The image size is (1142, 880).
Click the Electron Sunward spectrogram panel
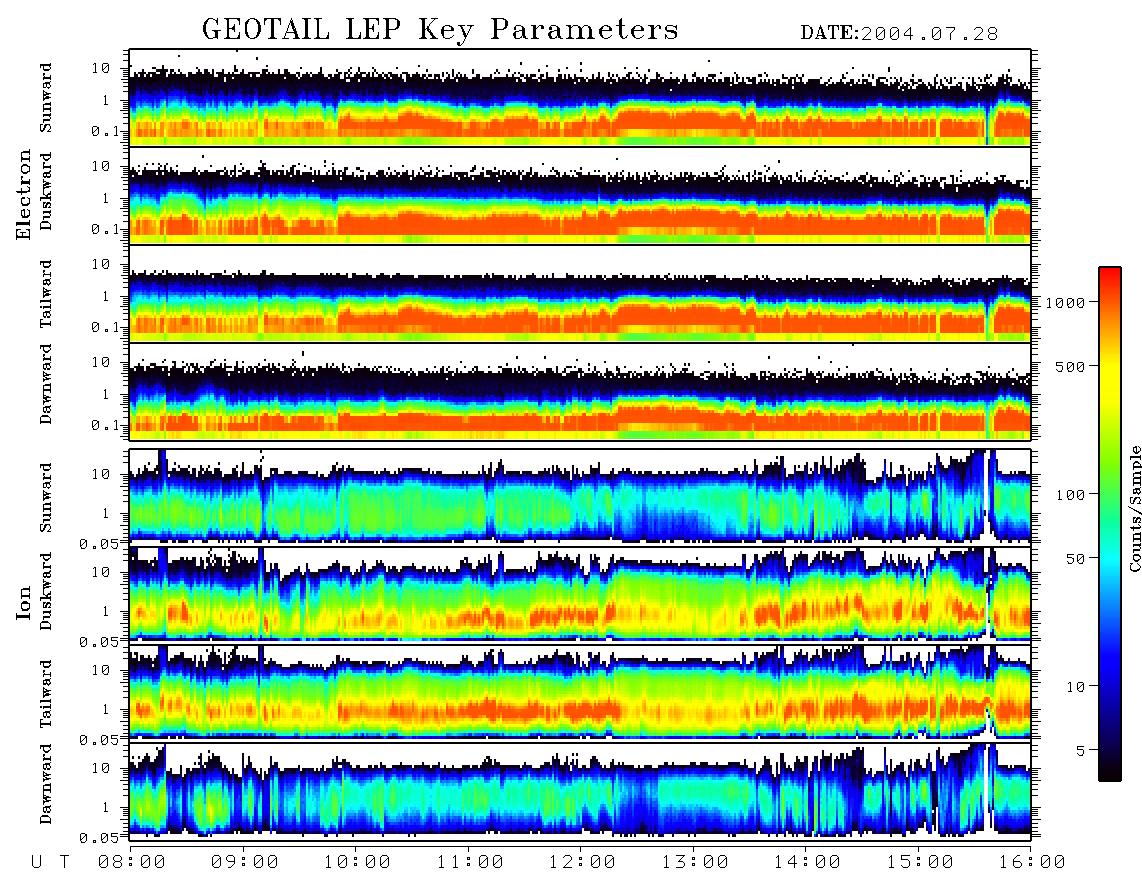(580, 97)
